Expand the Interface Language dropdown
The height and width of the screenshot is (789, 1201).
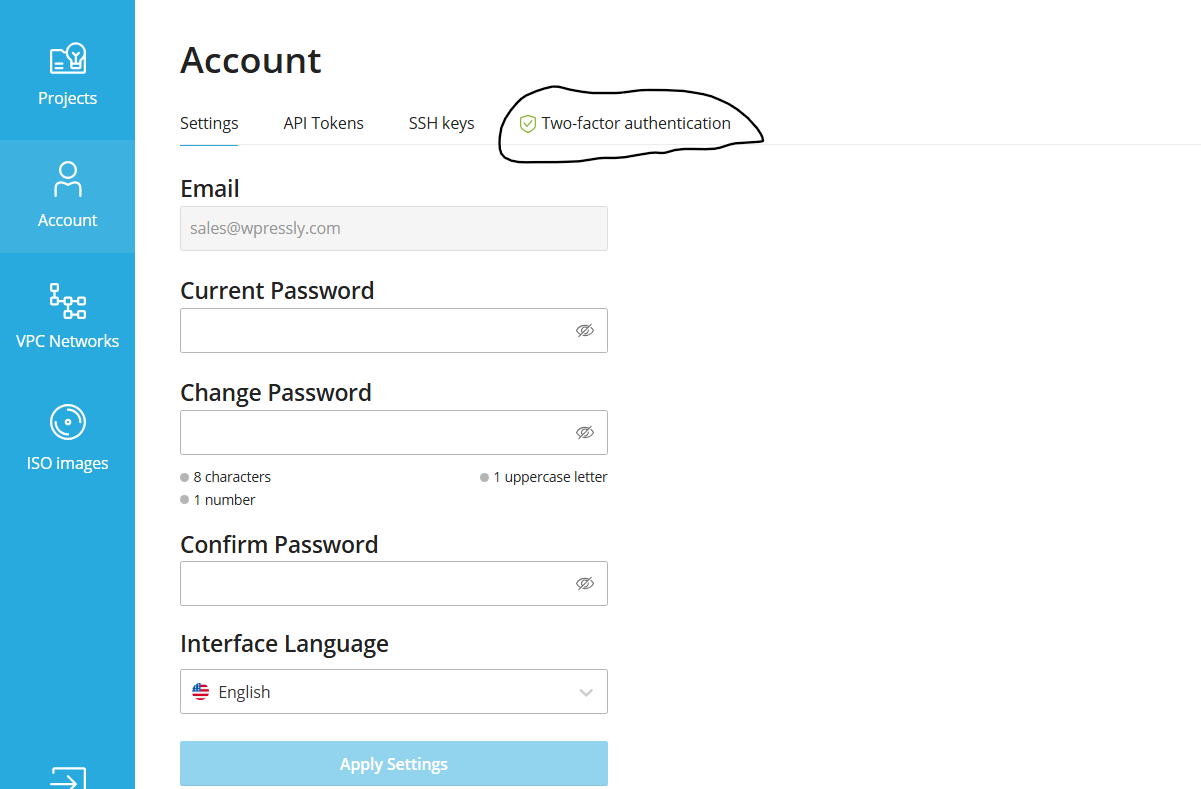click(586, 691)
